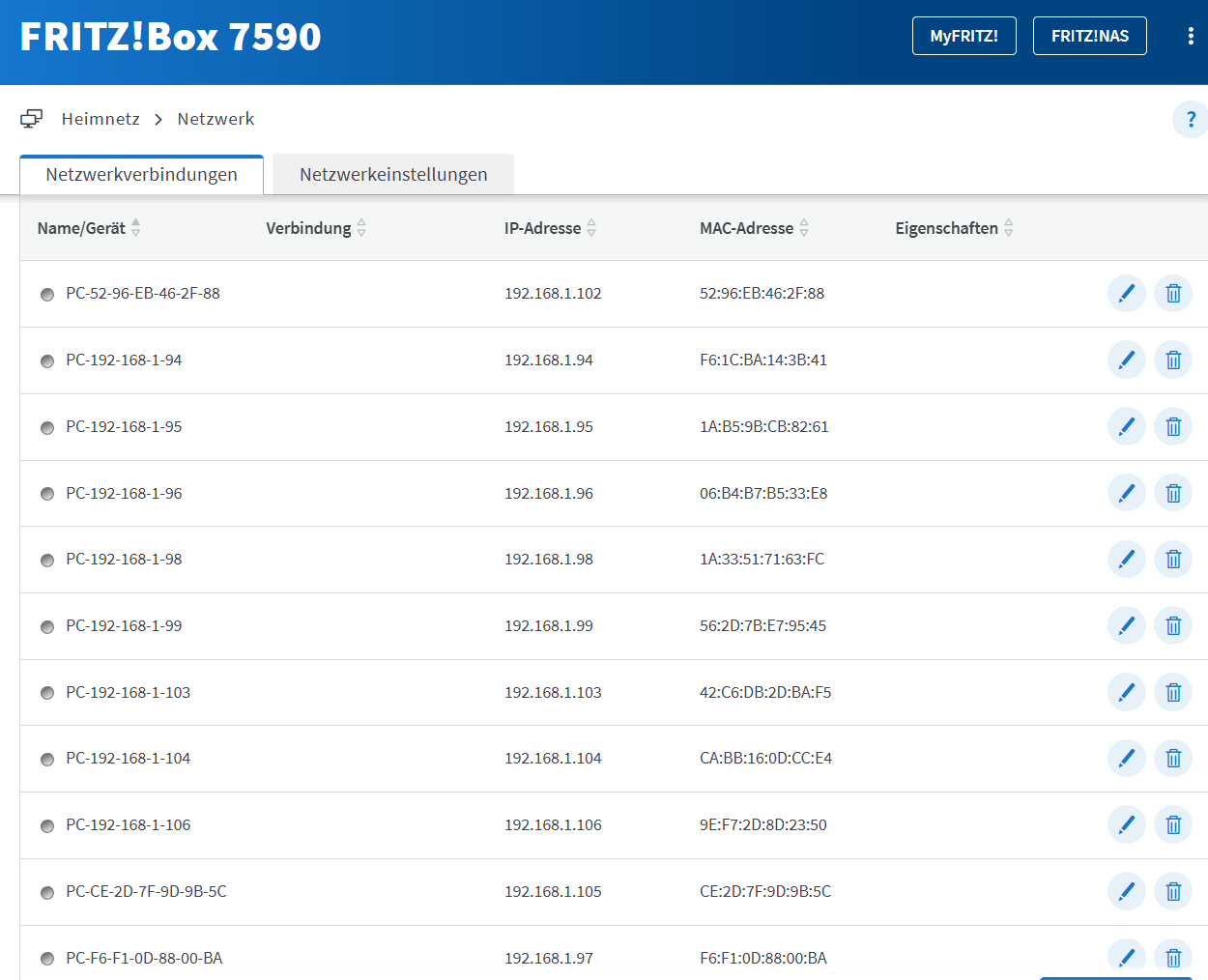The image size is (1208, 980).
Task: Remove the PC-192-168-1-99 device
Action: (x=1173, y=626)
